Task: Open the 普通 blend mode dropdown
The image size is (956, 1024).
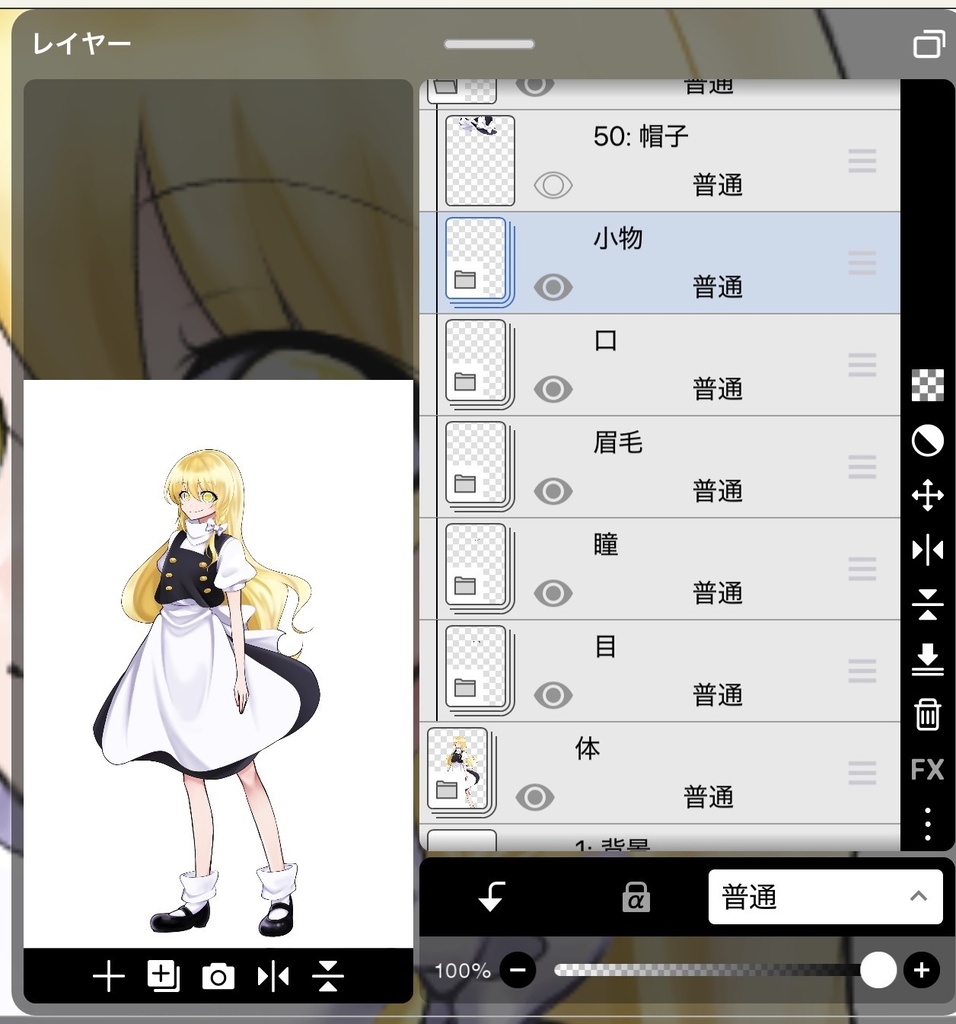Action: click(x=825, y=896)
